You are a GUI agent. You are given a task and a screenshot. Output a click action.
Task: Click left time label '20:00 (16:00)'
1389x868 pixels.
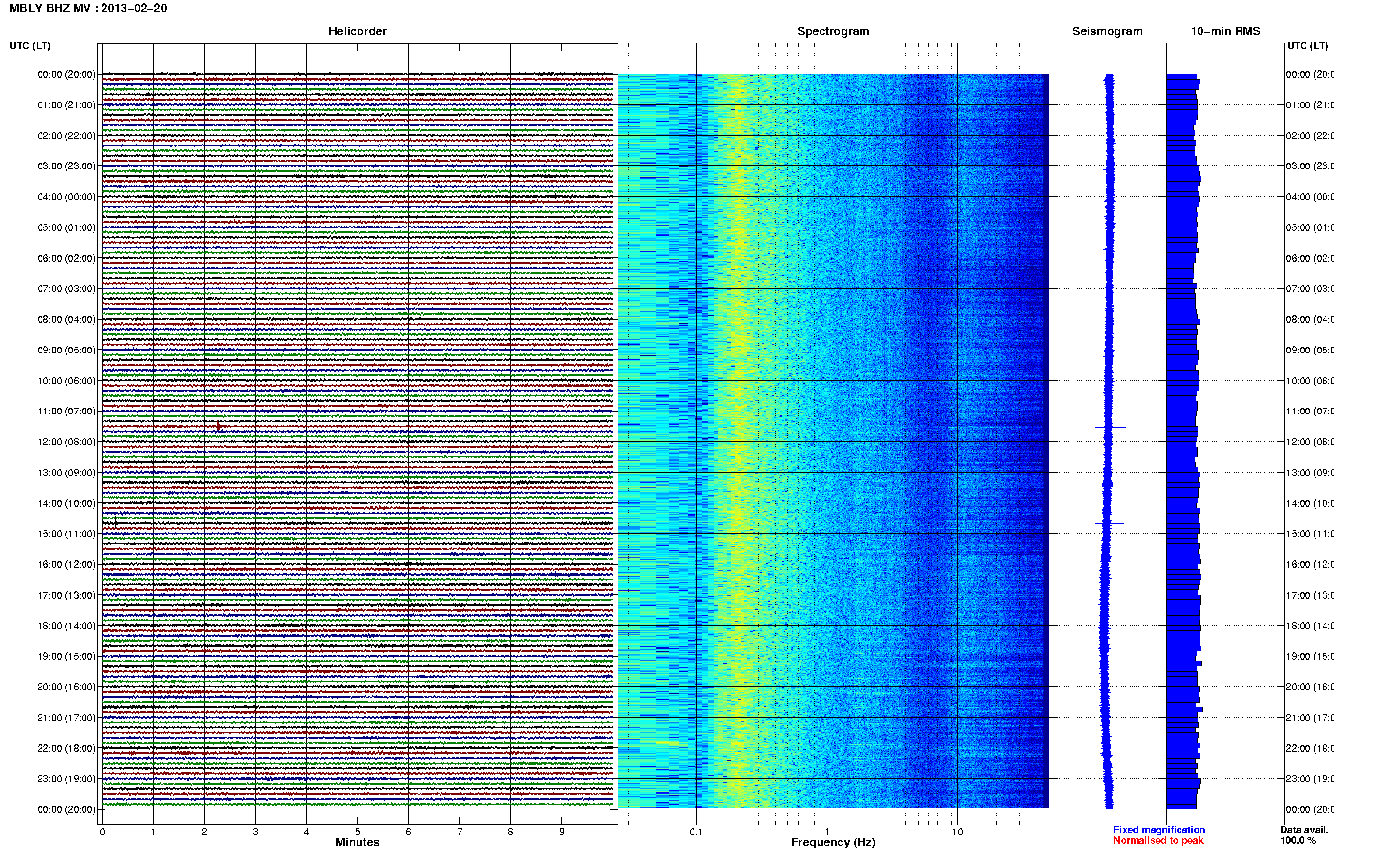[x=66, y=686]
